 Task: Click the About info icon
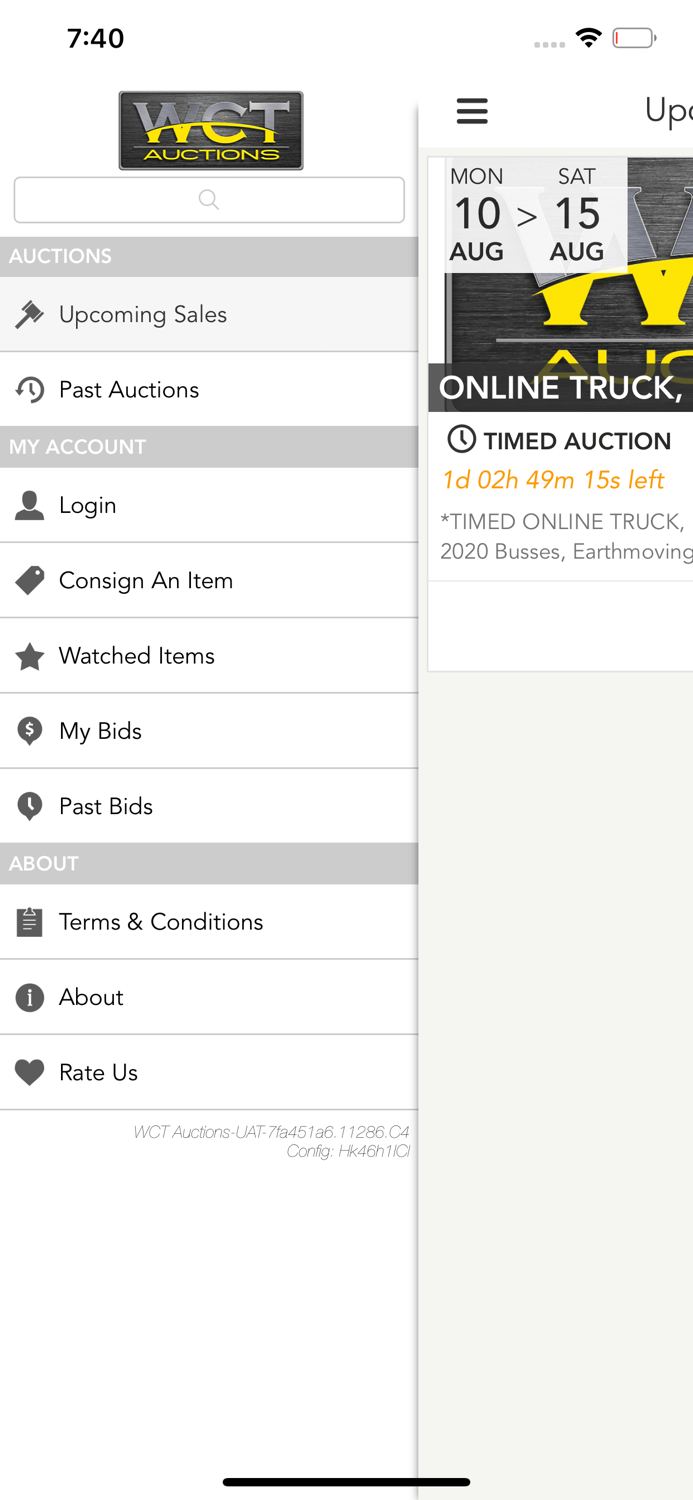pyautogui.click(x=28, y=997)
